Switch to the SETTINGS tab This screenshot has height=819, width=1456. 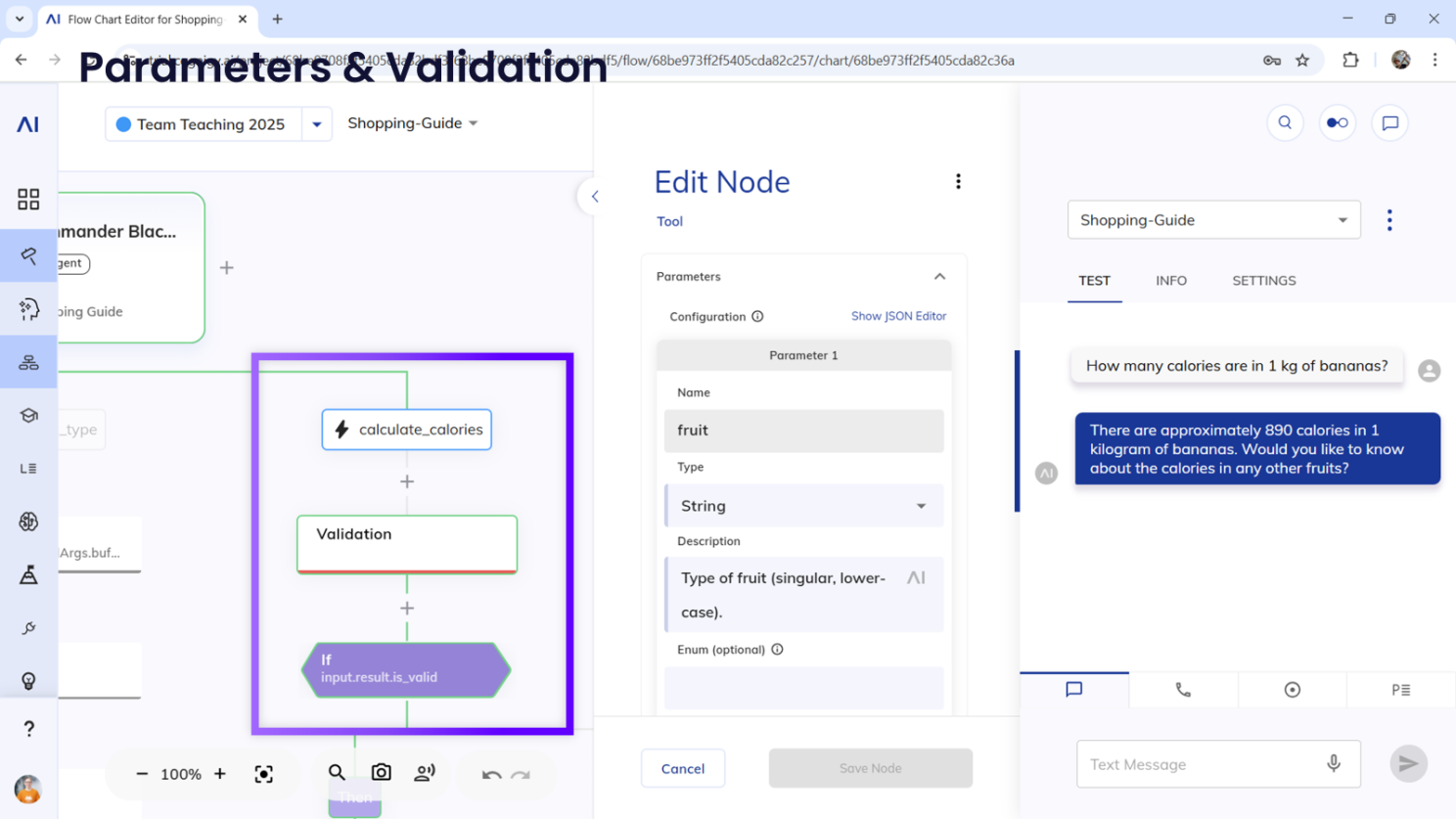(1263, 281)
